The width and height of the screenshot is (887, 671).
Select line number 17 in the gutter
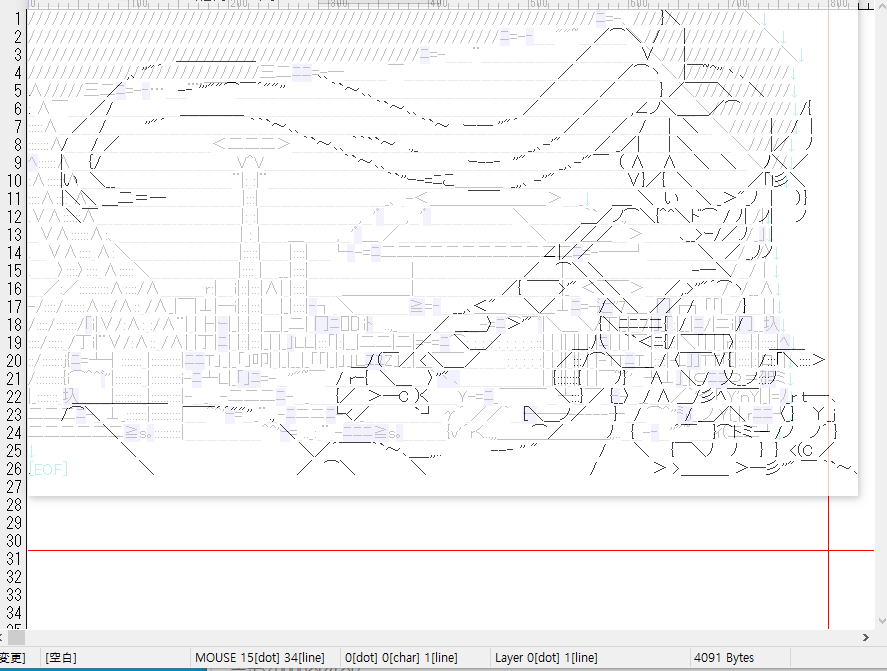coord(13,307)
